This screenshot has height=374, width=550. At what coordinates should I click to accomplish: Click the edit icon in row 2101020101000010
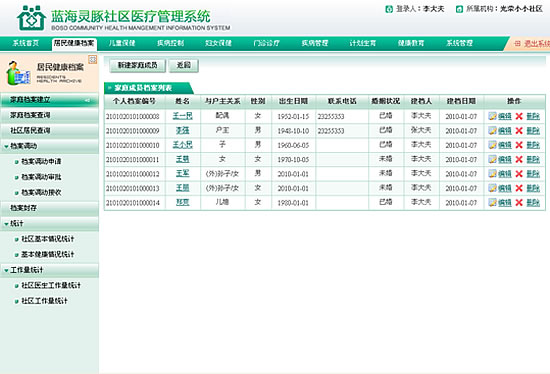(x=492, y=145)
